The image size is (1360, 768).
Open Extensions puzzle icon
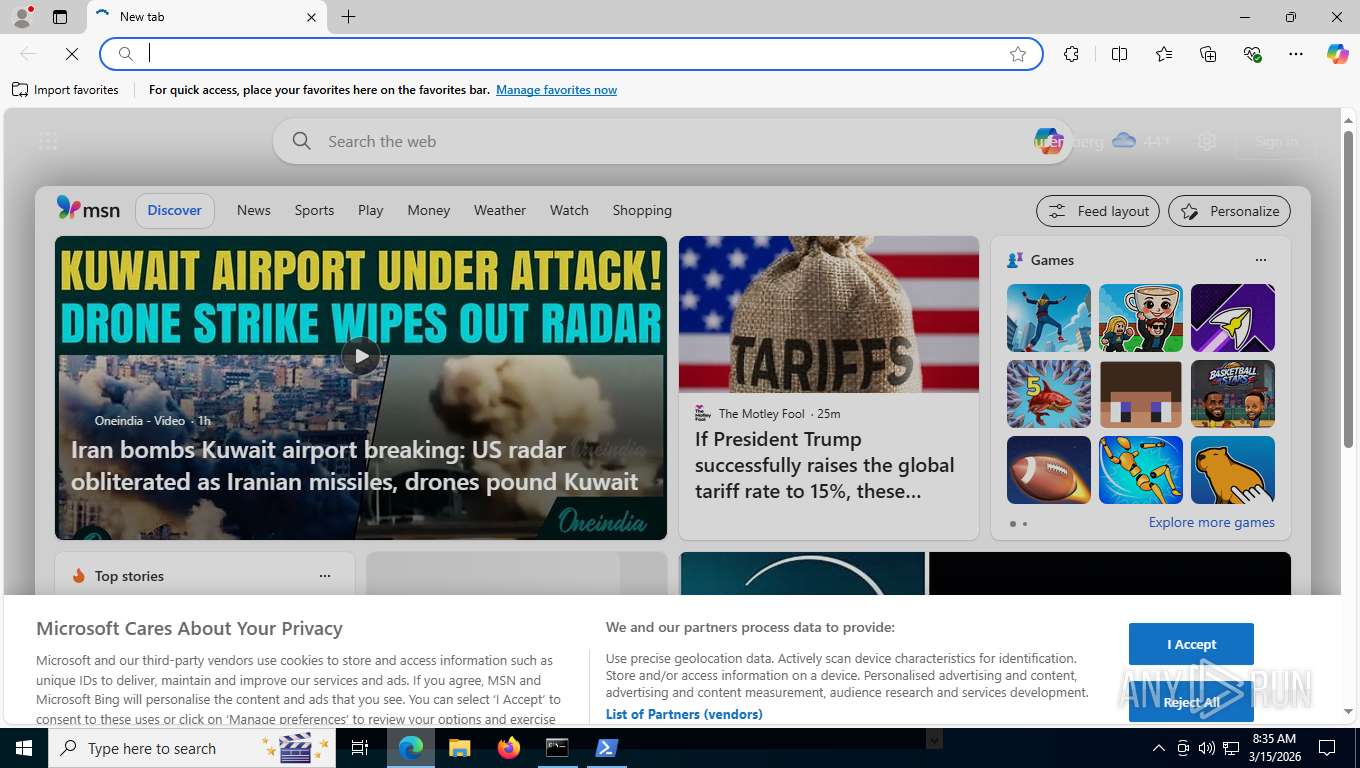pos(1072,54)
